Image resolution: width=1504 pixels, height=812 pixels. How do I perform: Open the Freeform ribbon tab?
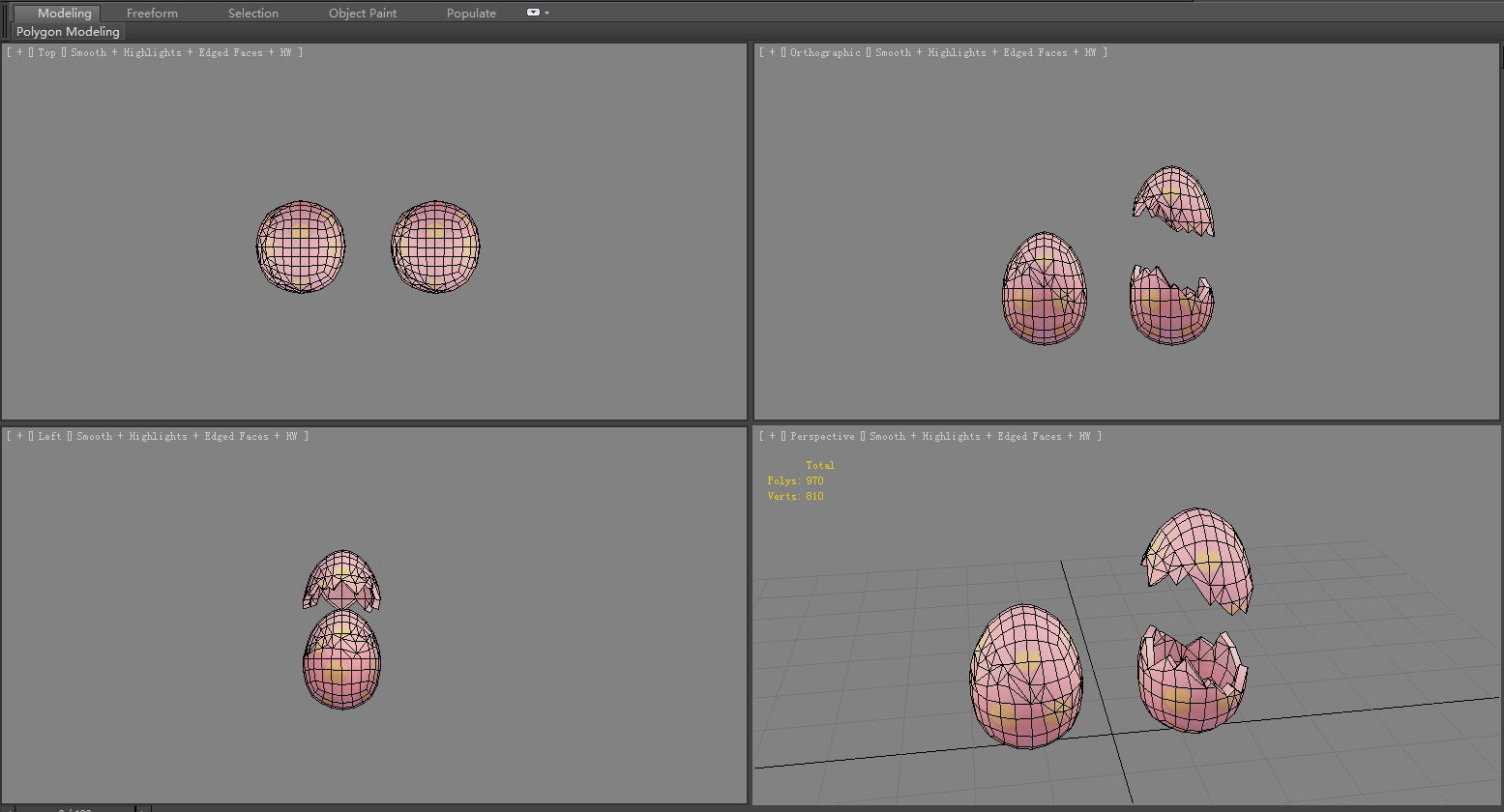tap(152, 13)
